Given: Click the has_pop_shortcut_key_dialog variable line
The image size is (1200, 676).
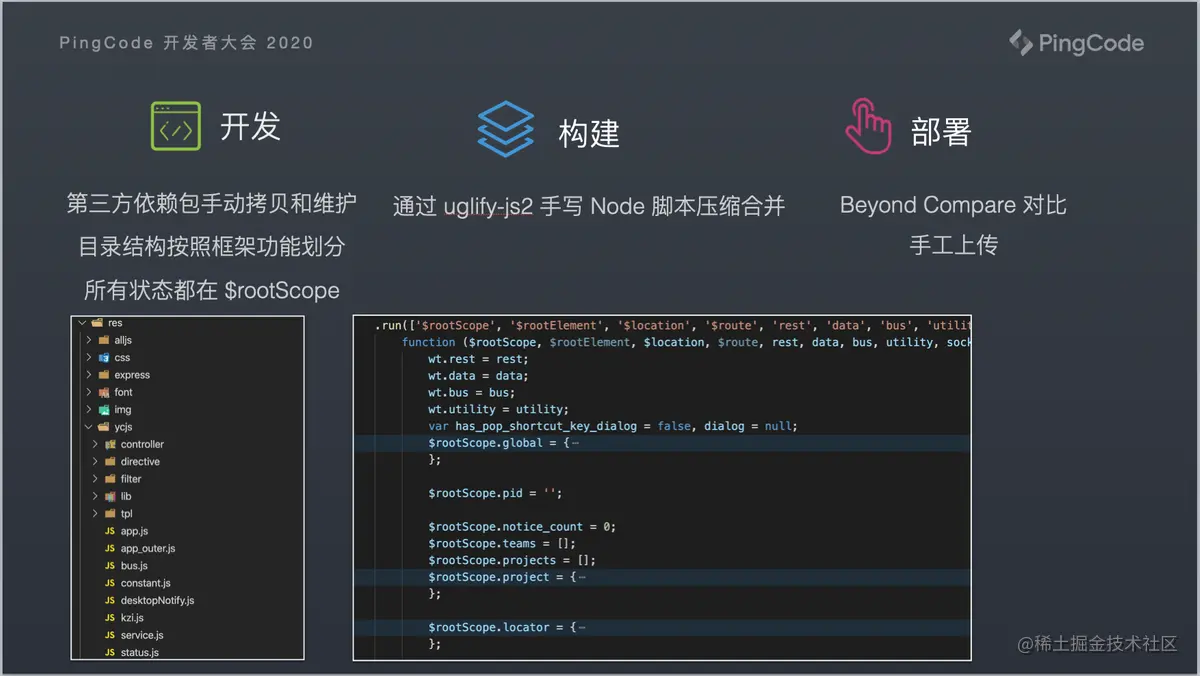Looking at the screenshot, I should [613, 426].
